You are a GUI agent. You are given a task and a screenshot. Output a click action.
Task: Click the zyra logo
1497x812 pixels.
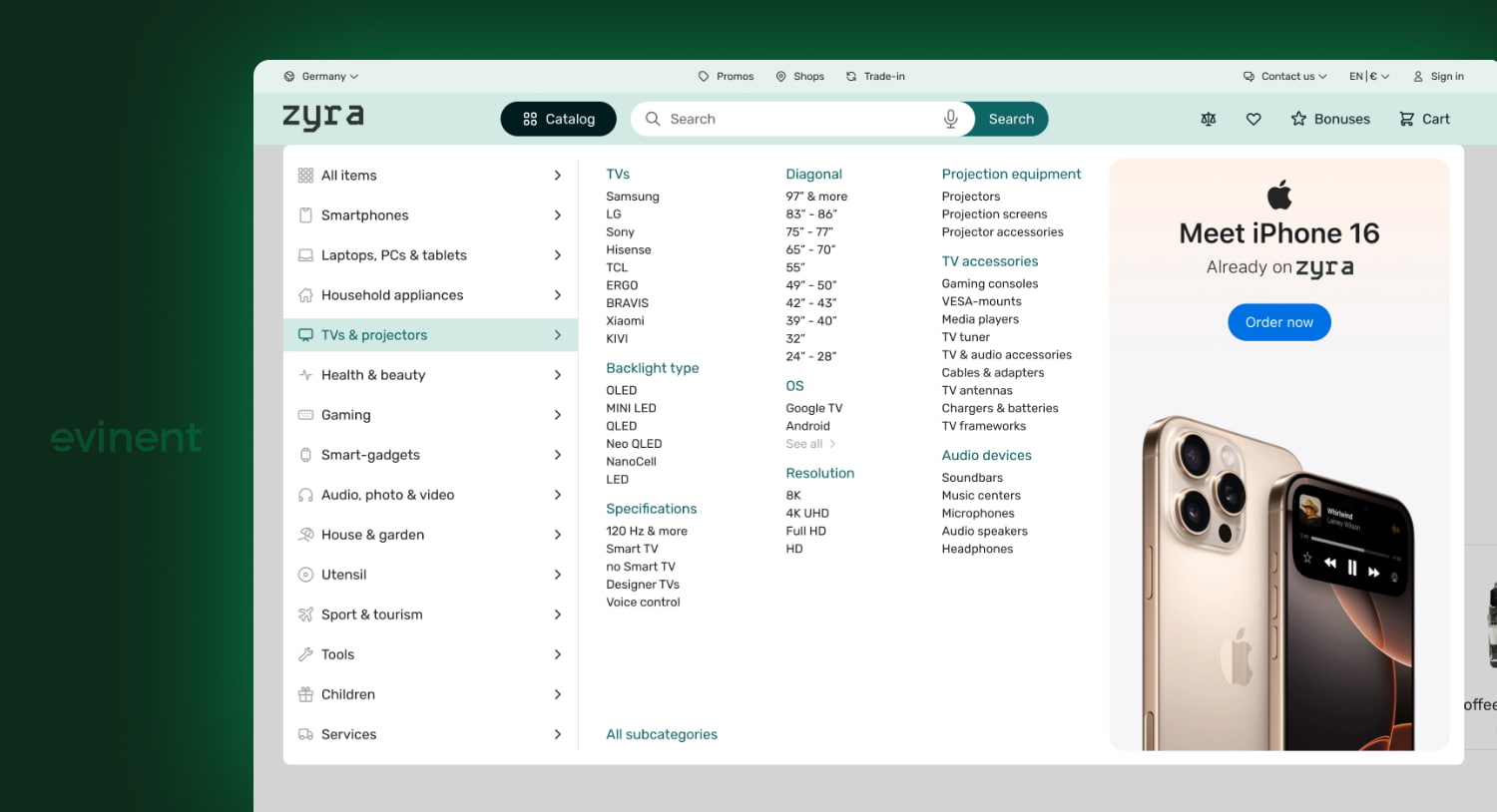tap(322, 117)
